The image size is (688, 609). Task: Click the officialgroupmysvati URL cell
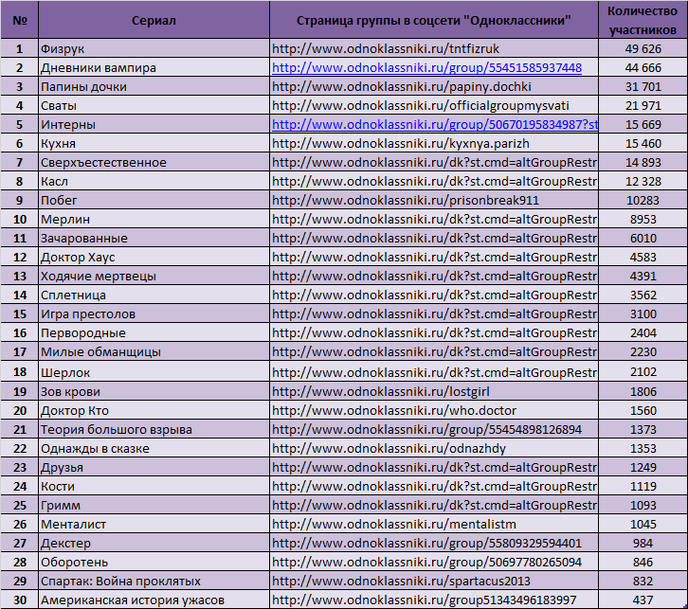(434, 105)
